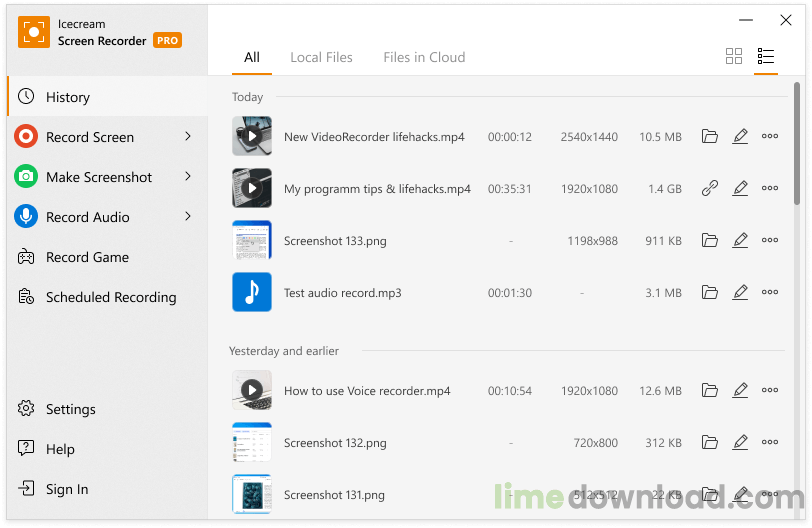Click duration 00:01:30

point(510,293)
